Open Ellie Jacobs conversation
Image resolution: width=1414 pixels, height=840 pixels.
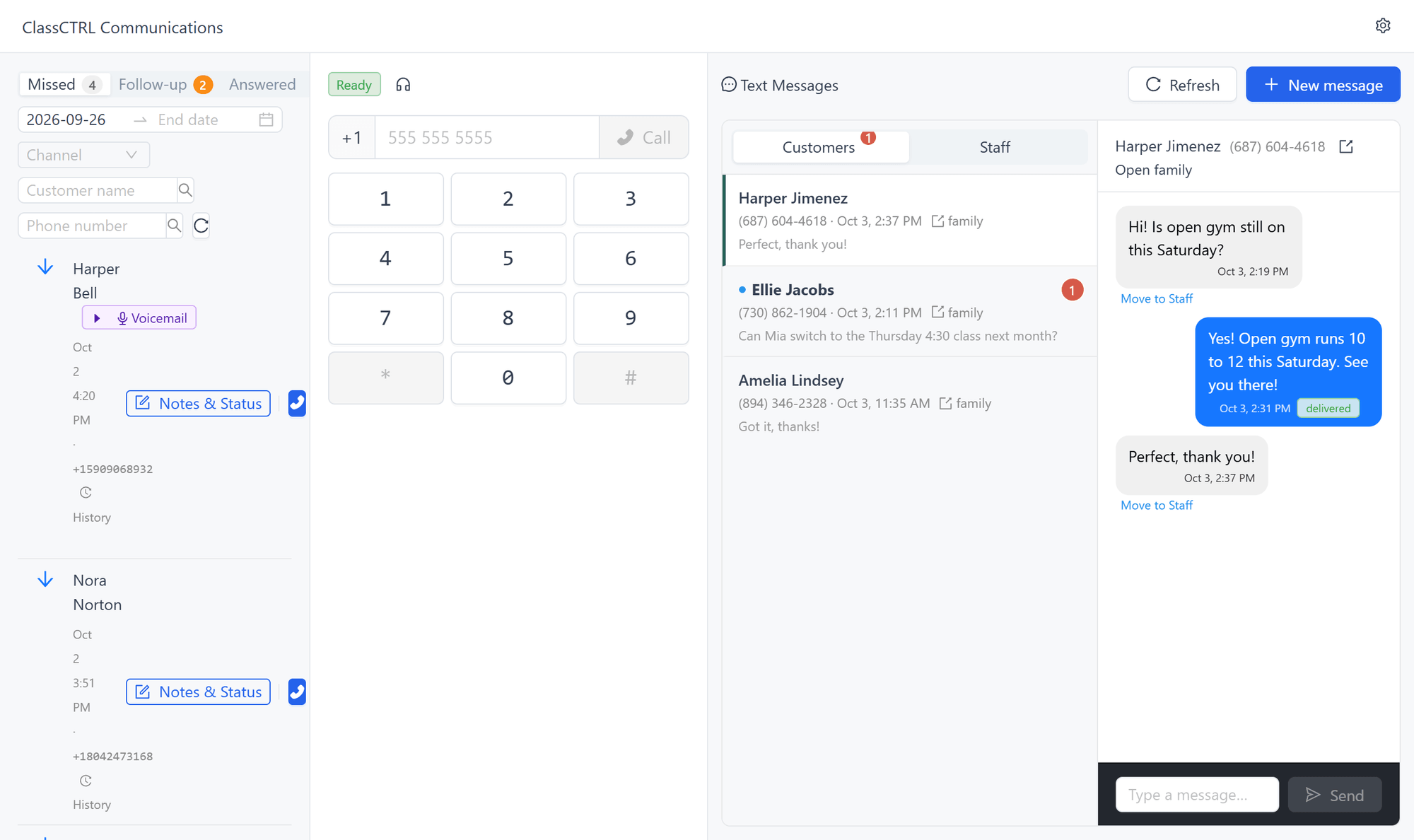910,312
